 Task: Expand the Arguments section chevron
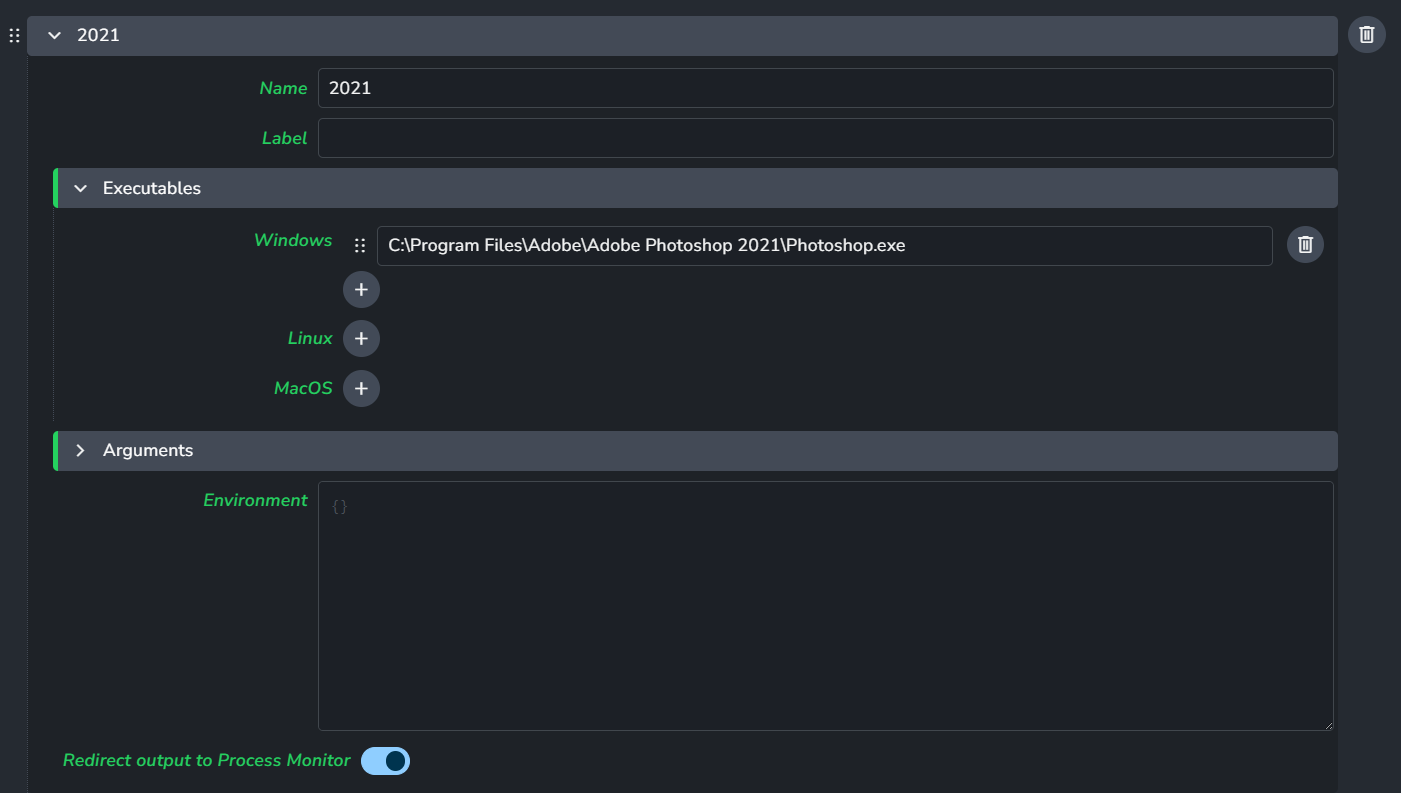(x=81, y=451)
